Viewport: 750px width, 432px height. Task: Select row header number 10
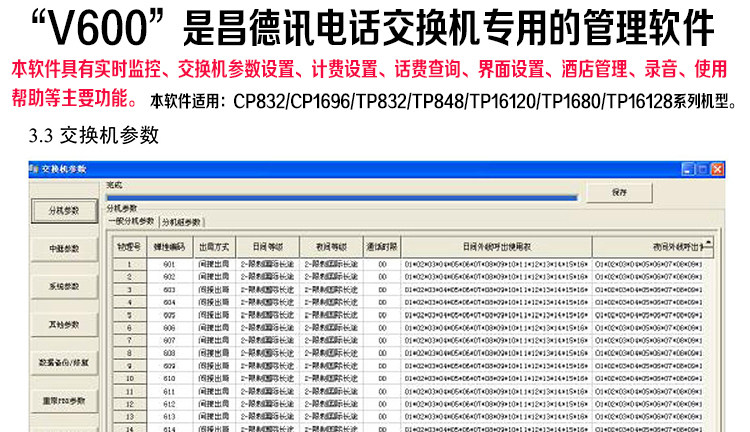(x=129, y=378)
